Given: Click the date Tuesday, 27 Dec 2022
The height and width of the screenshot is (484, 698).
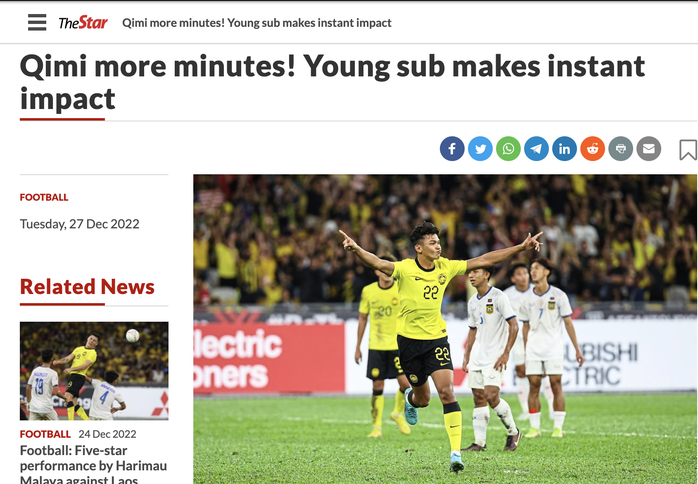Looking at the screenshot, I should pos(80,224).
